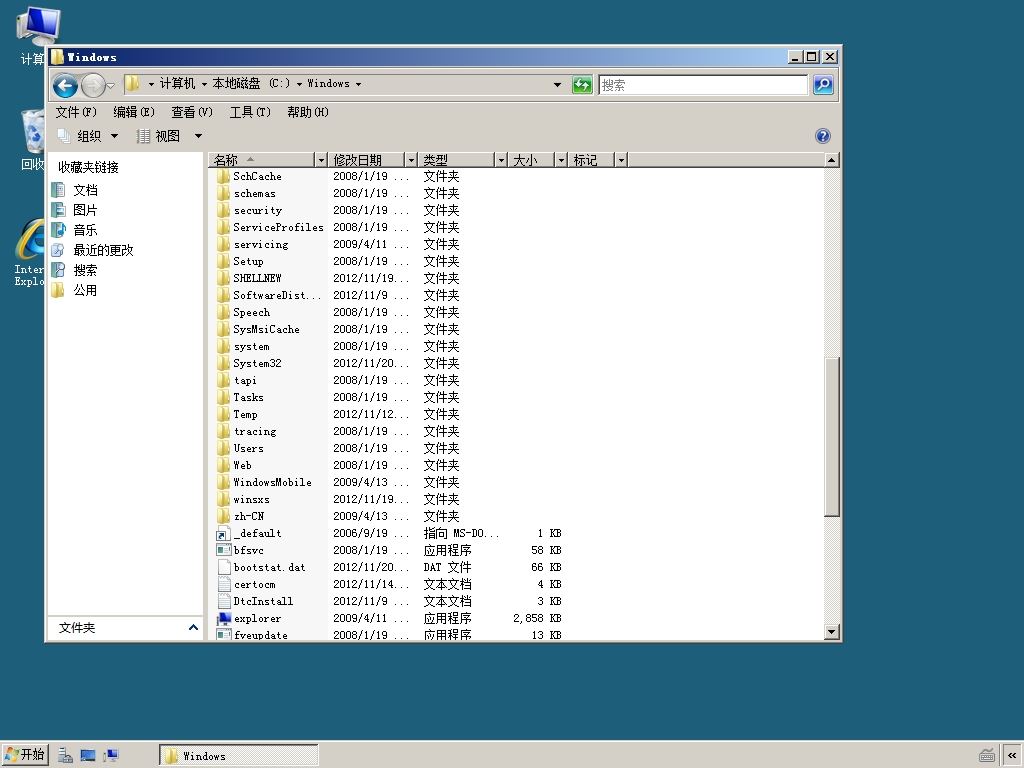Screen dimensions: 1024x768
Task: Click the green Refresh button beside address bar
Action: click(582, 84)
